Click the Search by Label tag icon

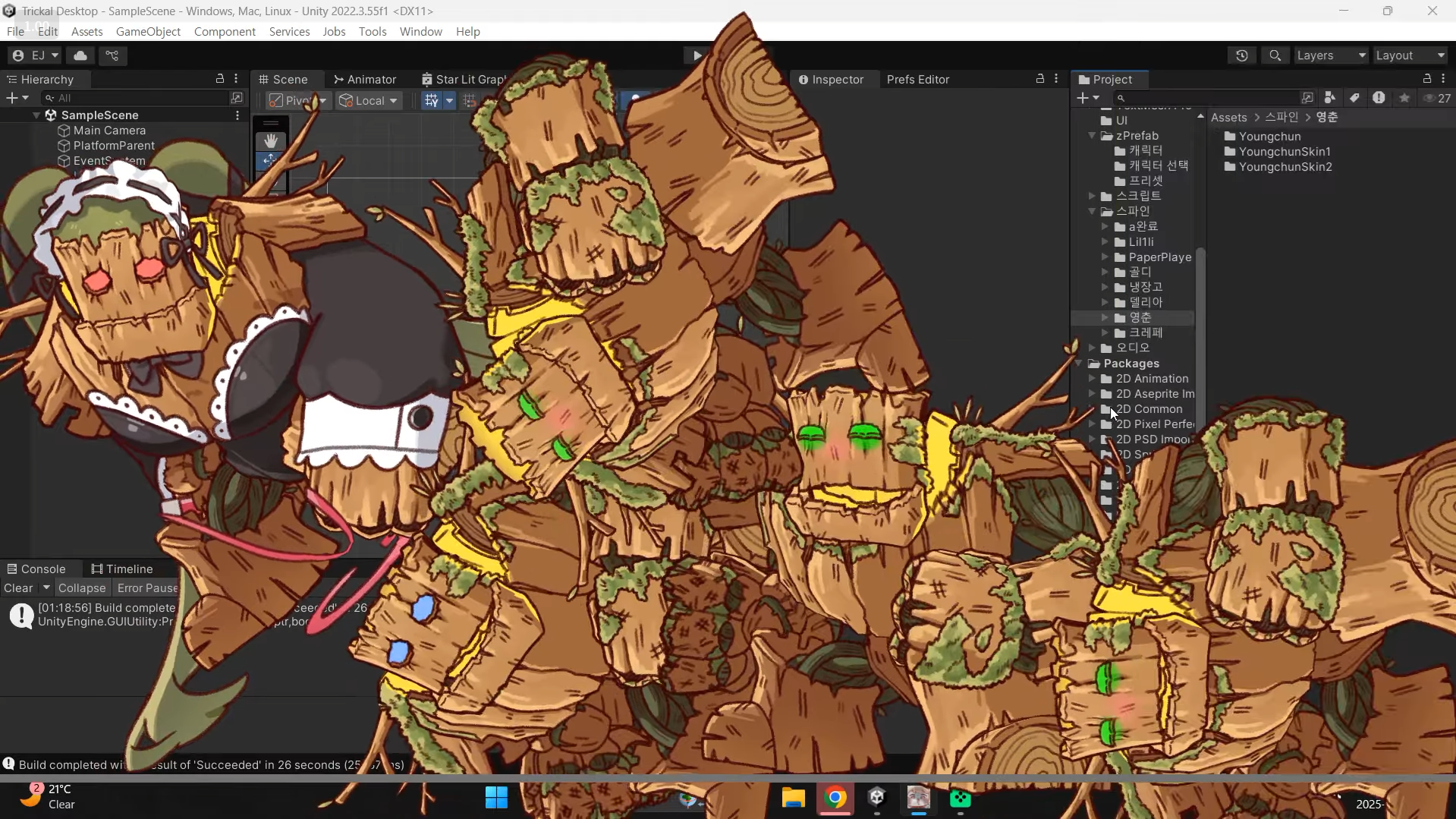[1354, 98]
